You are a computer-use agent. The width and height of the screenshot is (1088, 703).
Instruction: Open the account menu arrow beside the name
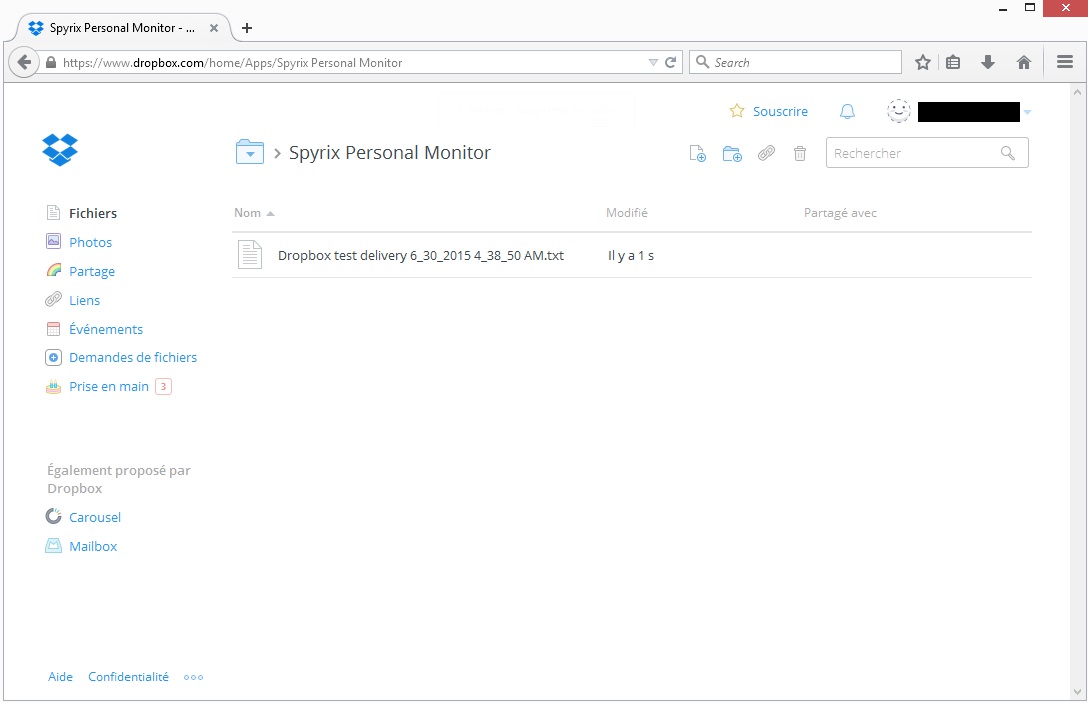1028,112
